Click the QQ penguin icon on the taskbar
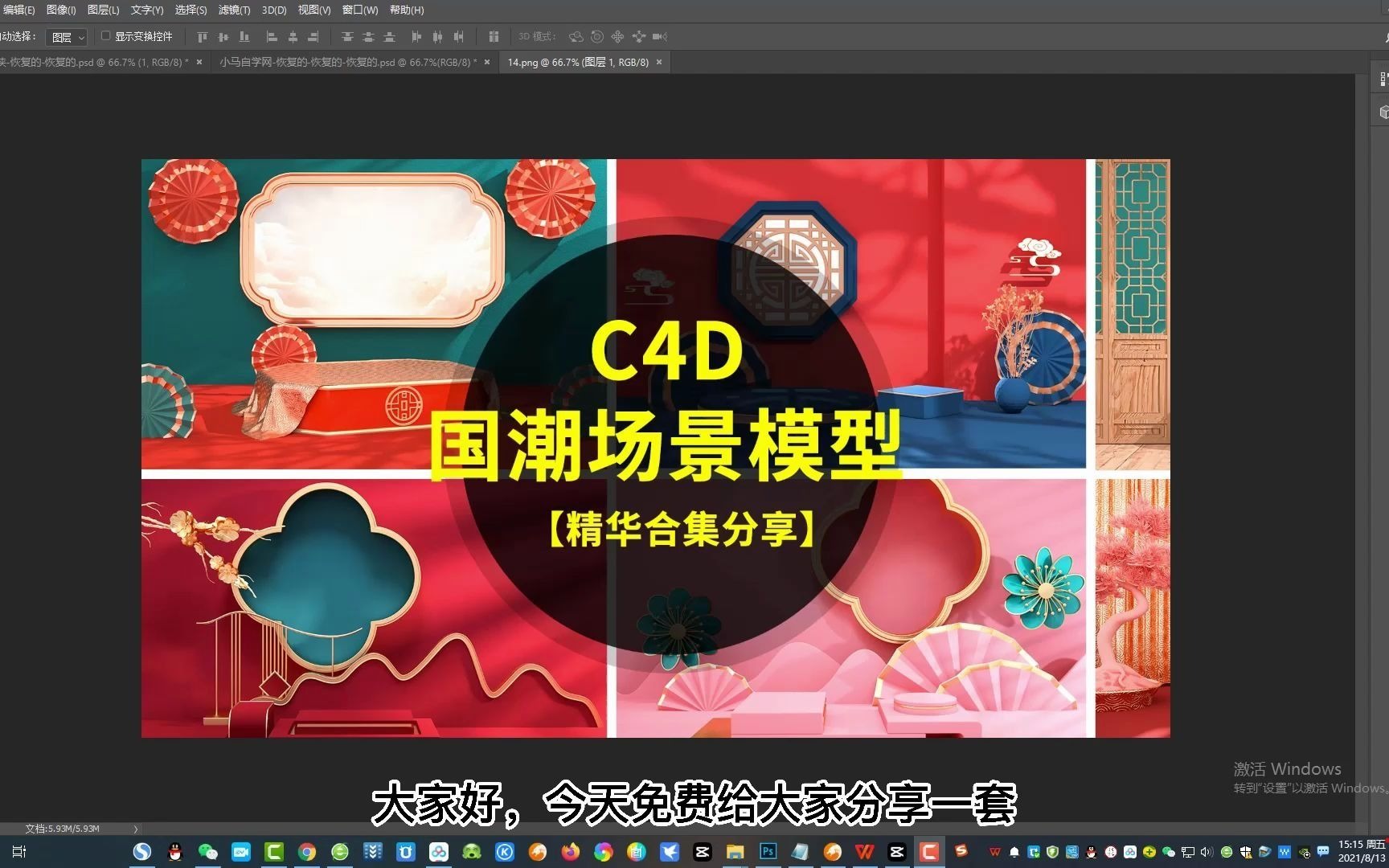Screen dimensions: 1389x868 [174, 852]
